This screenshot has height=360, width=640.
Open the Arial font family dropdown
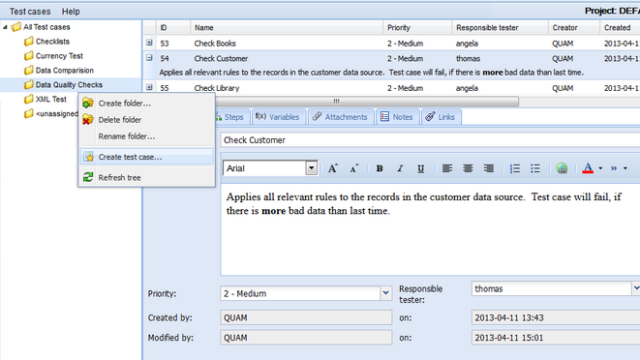(311, 168)
